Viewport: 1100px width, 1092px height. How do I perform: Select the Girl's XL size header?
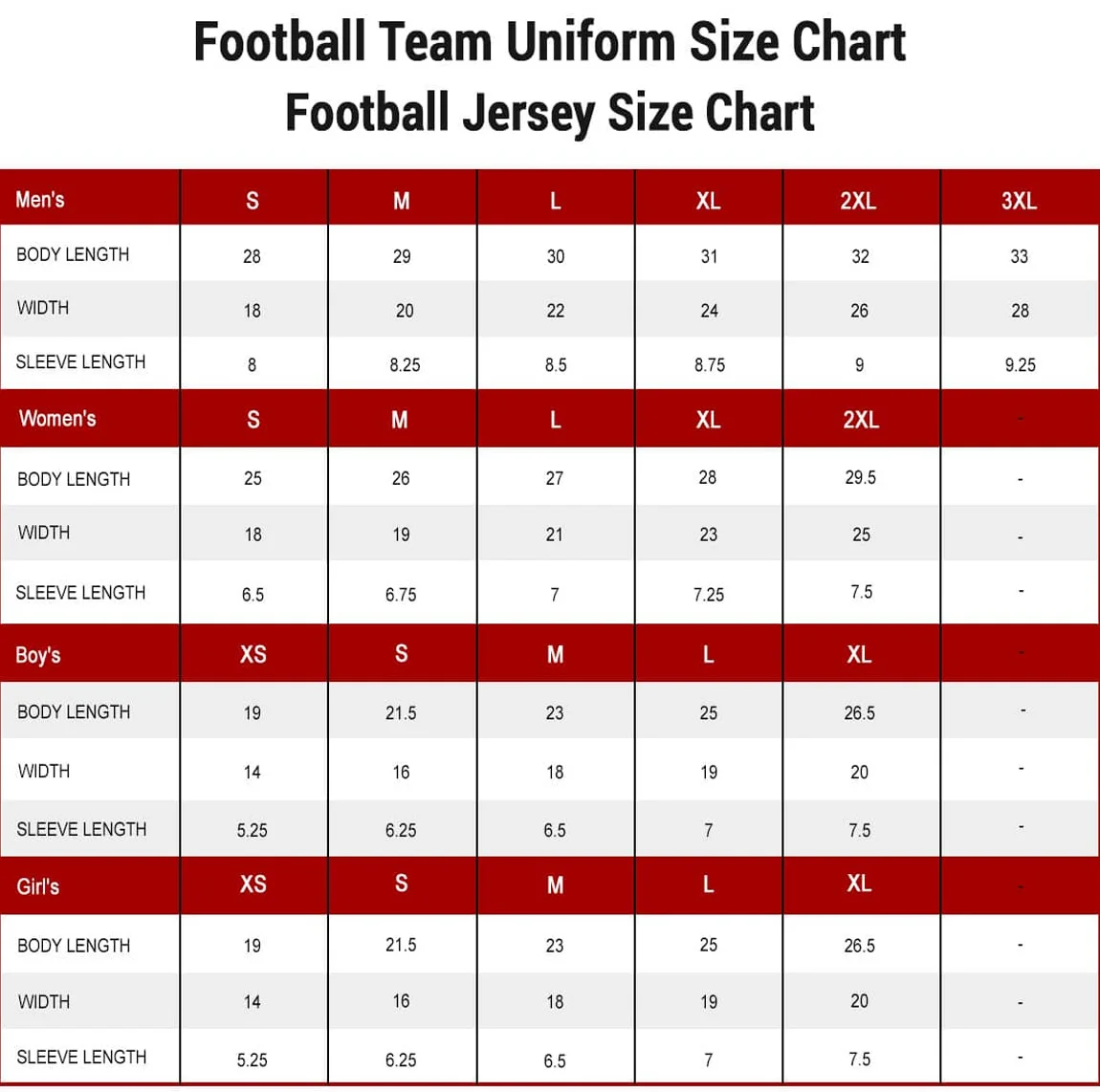[859, 884]
